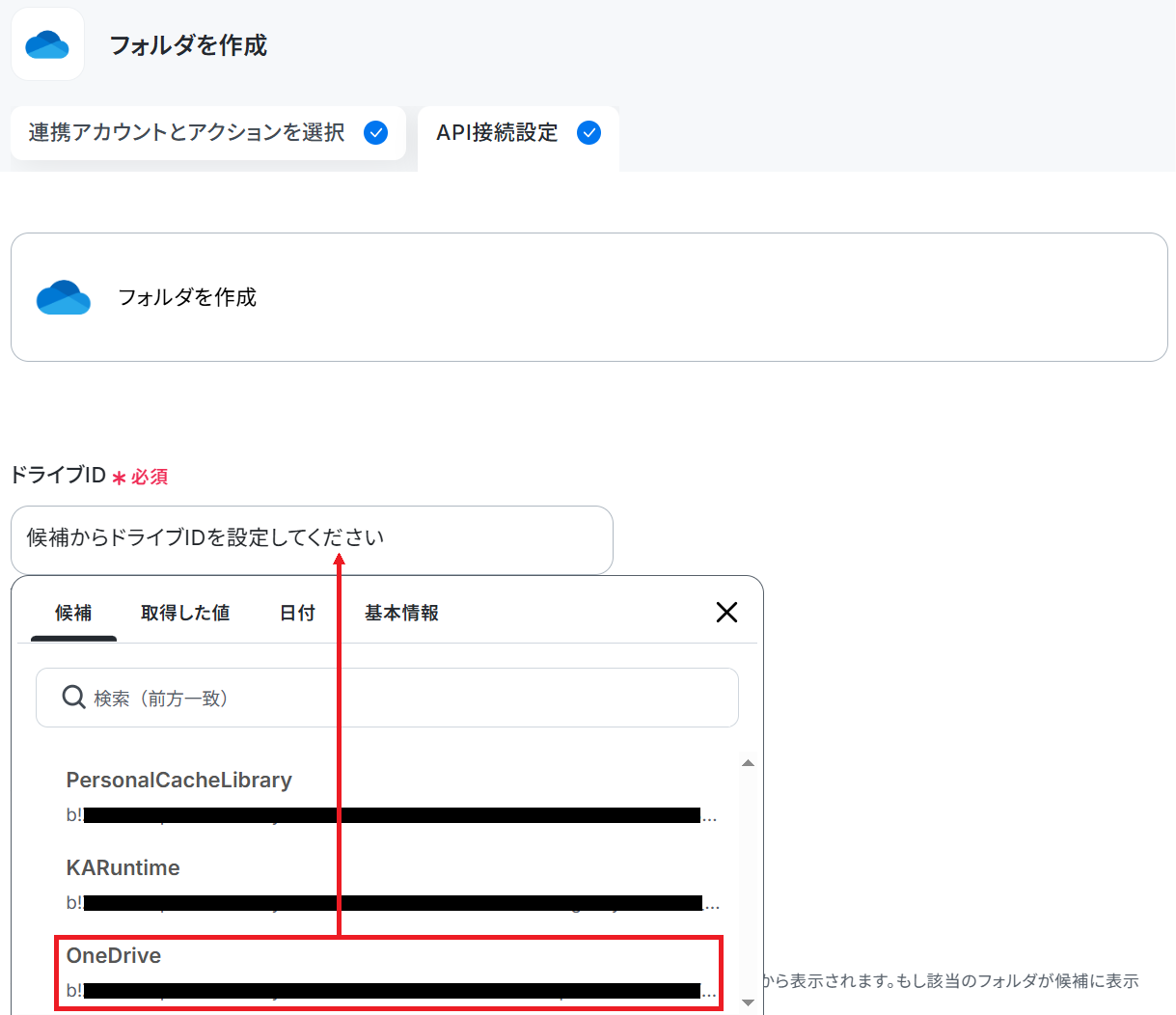This screenshot has height=1015, width=1176.
Task: Click the blue checkmark next to API接続設定
Action: coord(588,133)
